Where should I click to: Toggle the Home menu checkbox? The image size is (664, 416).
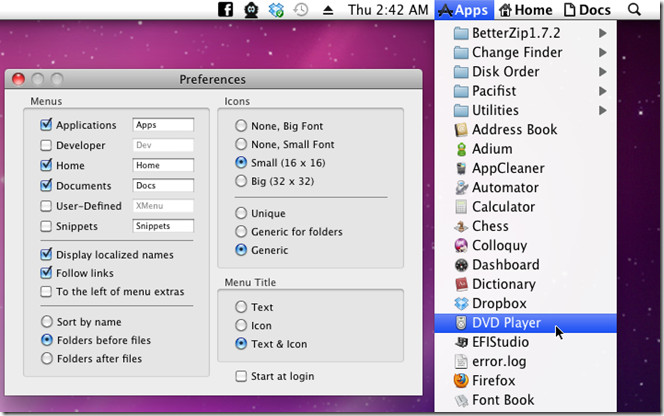click(46, 165)
